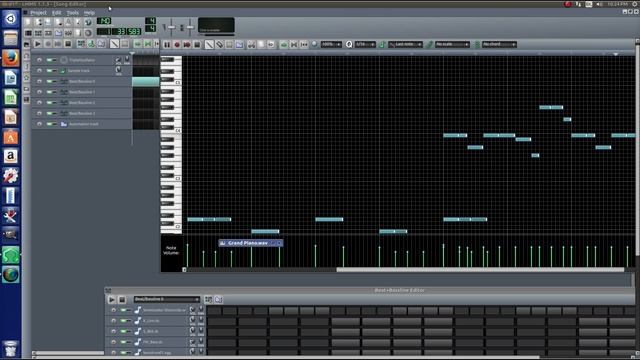
Task: Add an automation track in Song Editor
Action: [101, 44]
